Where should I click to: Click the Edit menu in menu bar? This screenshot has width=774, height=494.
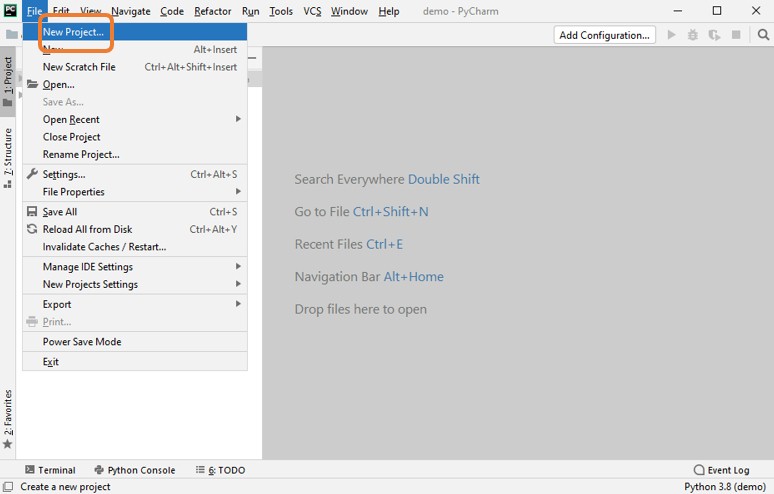pos(61,11)
